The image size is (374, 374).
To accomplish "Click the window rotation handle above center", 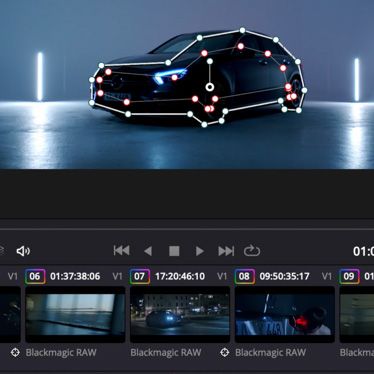I will tap(210, 61).
